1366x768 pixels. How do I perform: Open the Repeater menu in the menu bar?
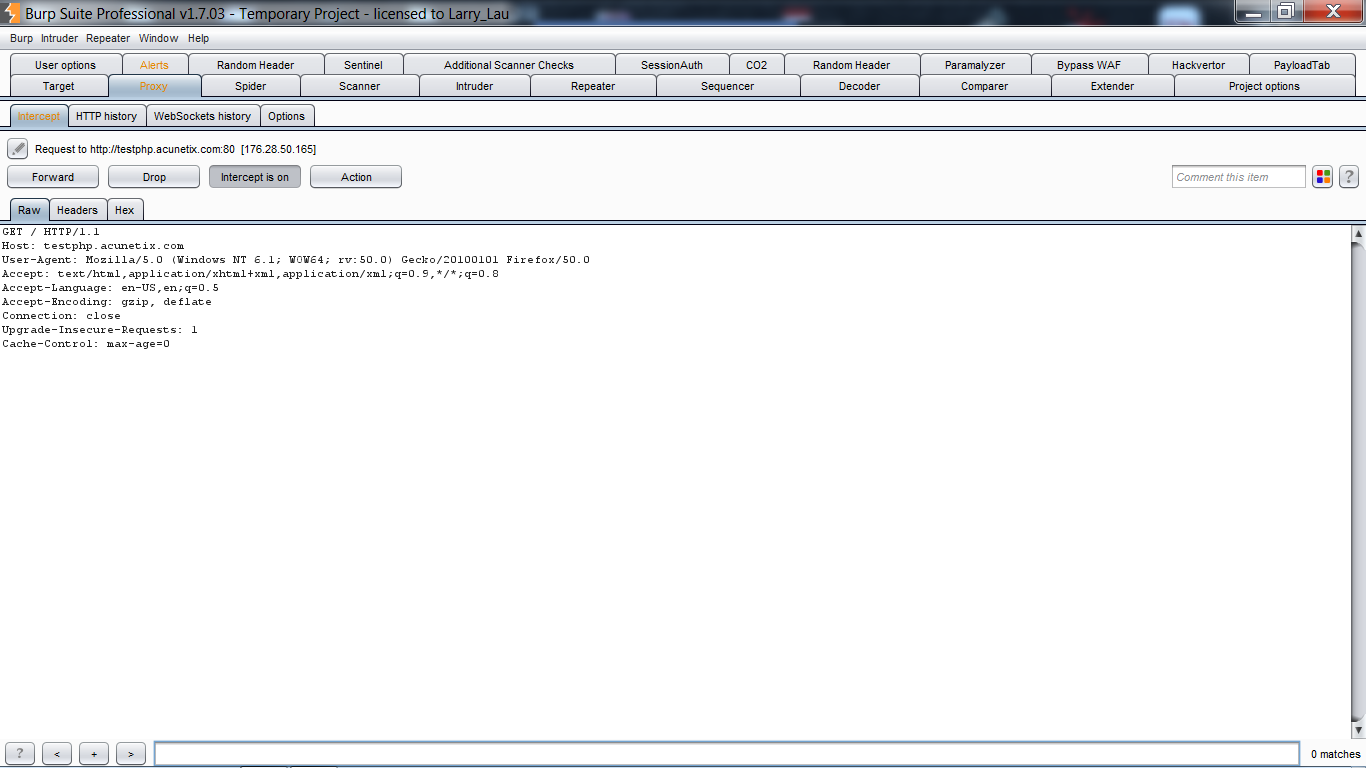(108, 38)
